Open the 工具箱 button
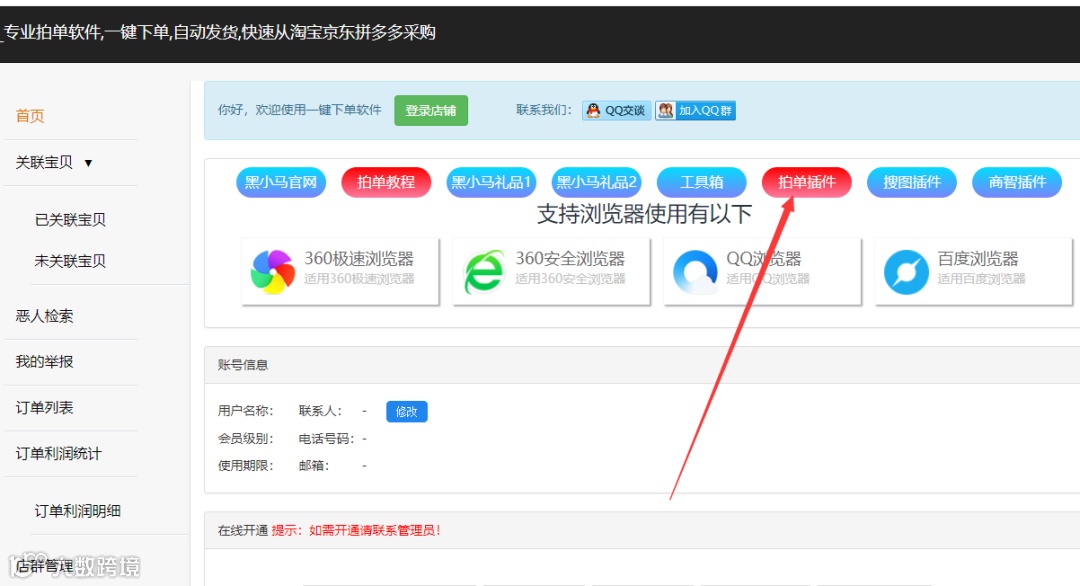Viewport: 1080px width, 586px height. (702, 182)
